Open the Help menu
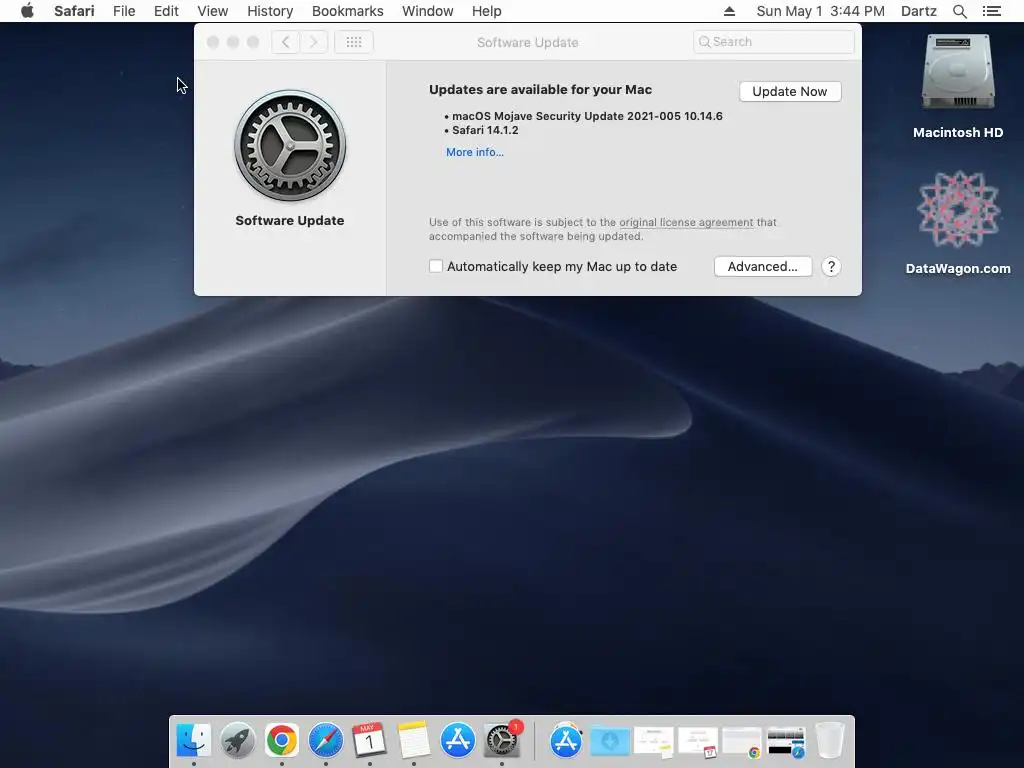 pyautogui.click(x=487, y=11)
